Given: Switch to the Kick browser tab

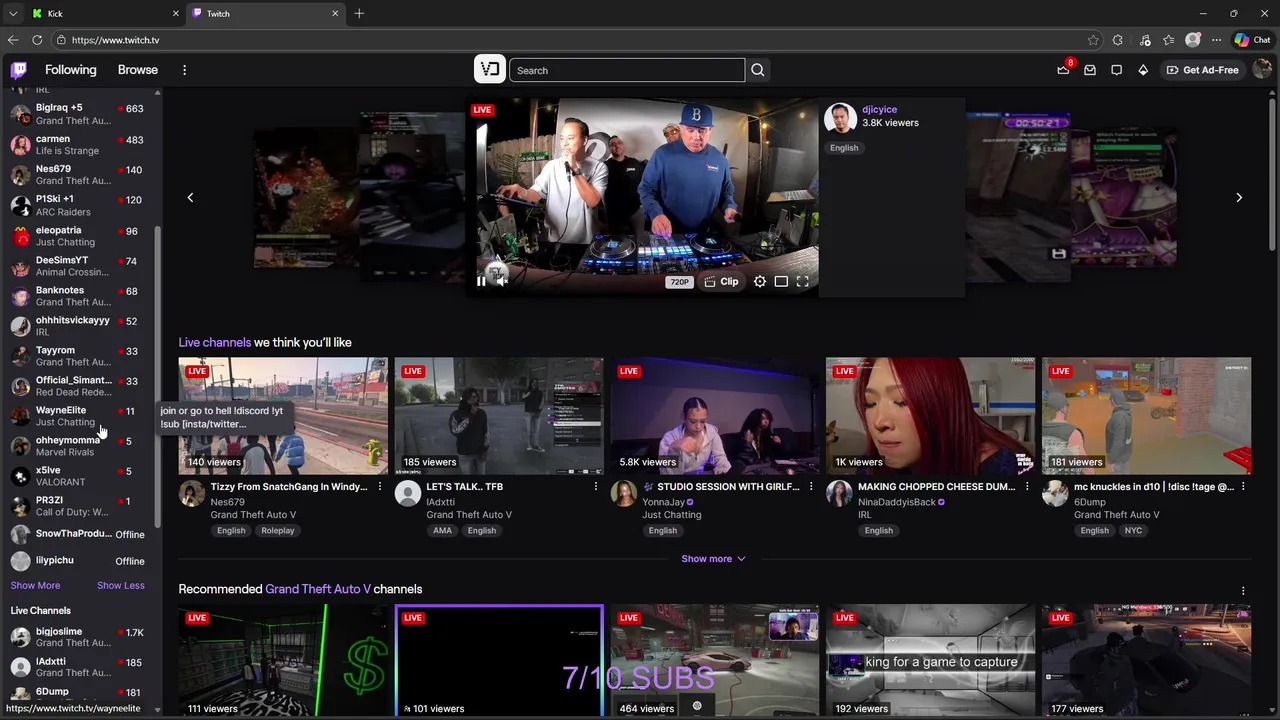Looking at the screenshot, I should tap(104, 13).
